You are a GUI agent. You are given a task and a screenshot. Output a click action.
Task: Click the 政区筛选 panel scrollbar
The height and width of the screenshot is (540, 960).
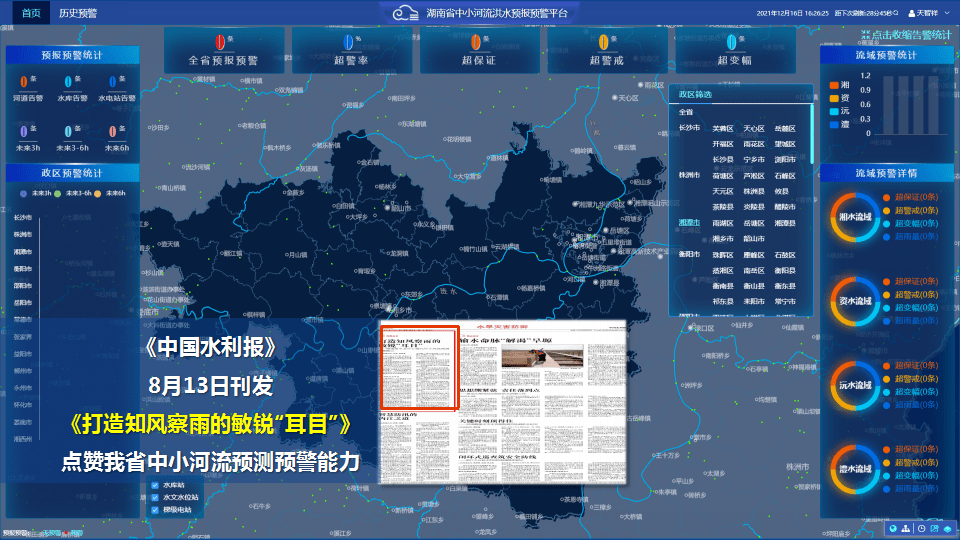[812, 135]
